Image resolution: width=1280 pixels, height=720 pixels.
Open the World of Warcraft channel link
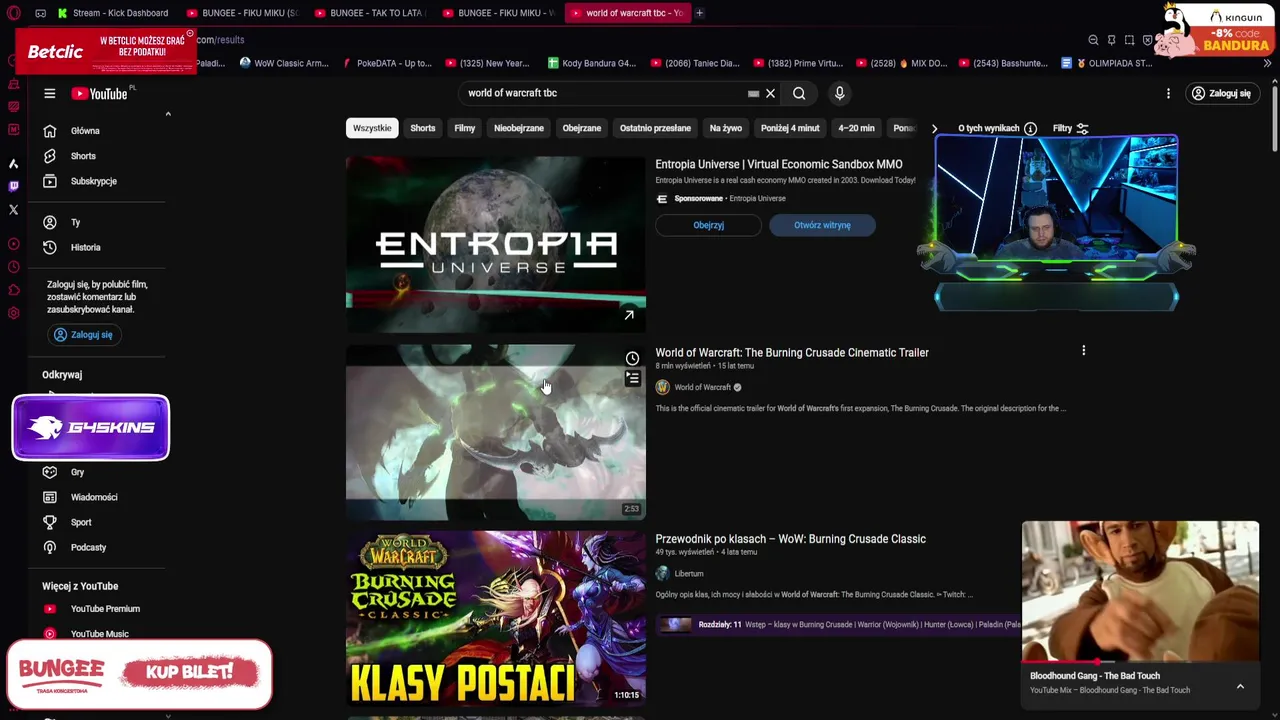[703, 387]
